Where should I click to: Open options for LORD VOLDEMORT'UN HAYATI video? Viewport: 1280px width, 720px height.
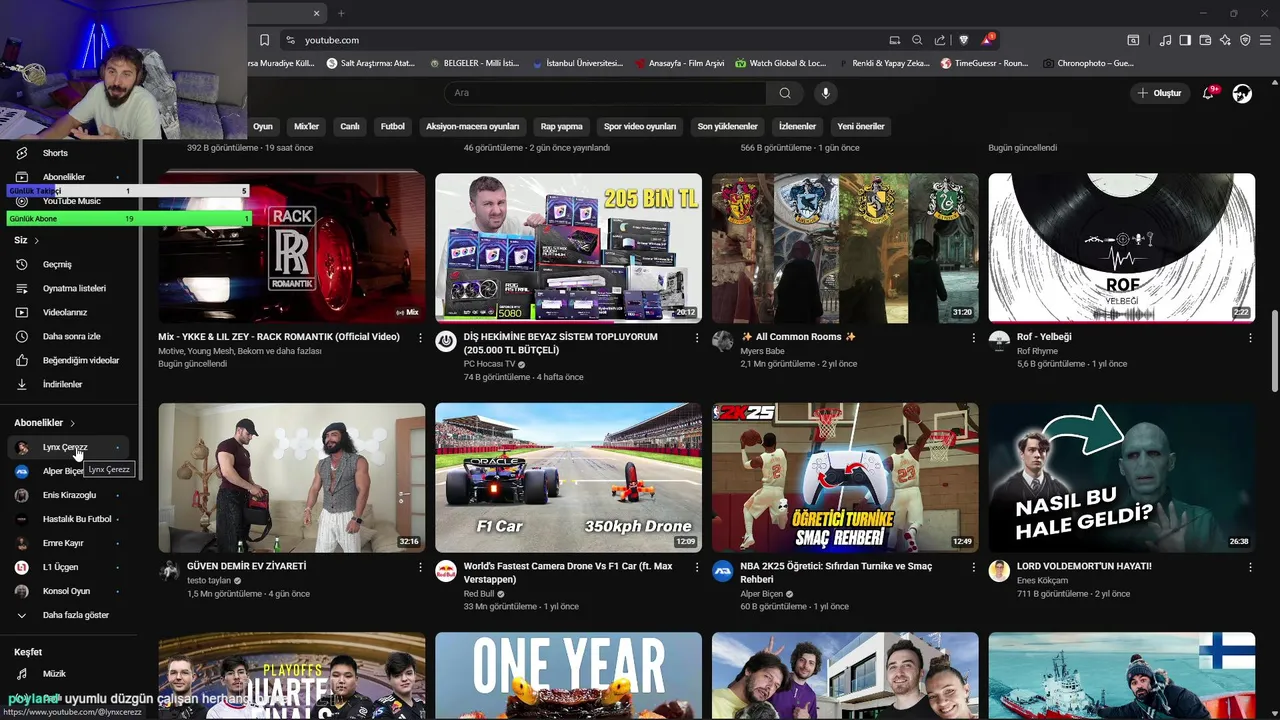[1250, 567]
